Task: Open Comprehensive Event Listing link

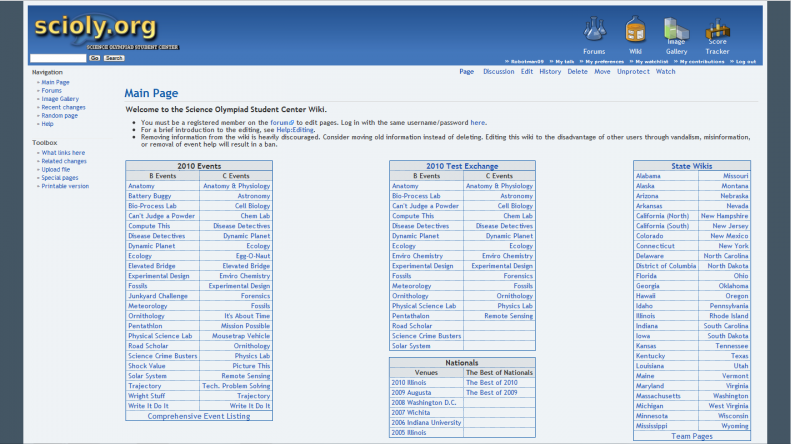Action: coord(198,416)
